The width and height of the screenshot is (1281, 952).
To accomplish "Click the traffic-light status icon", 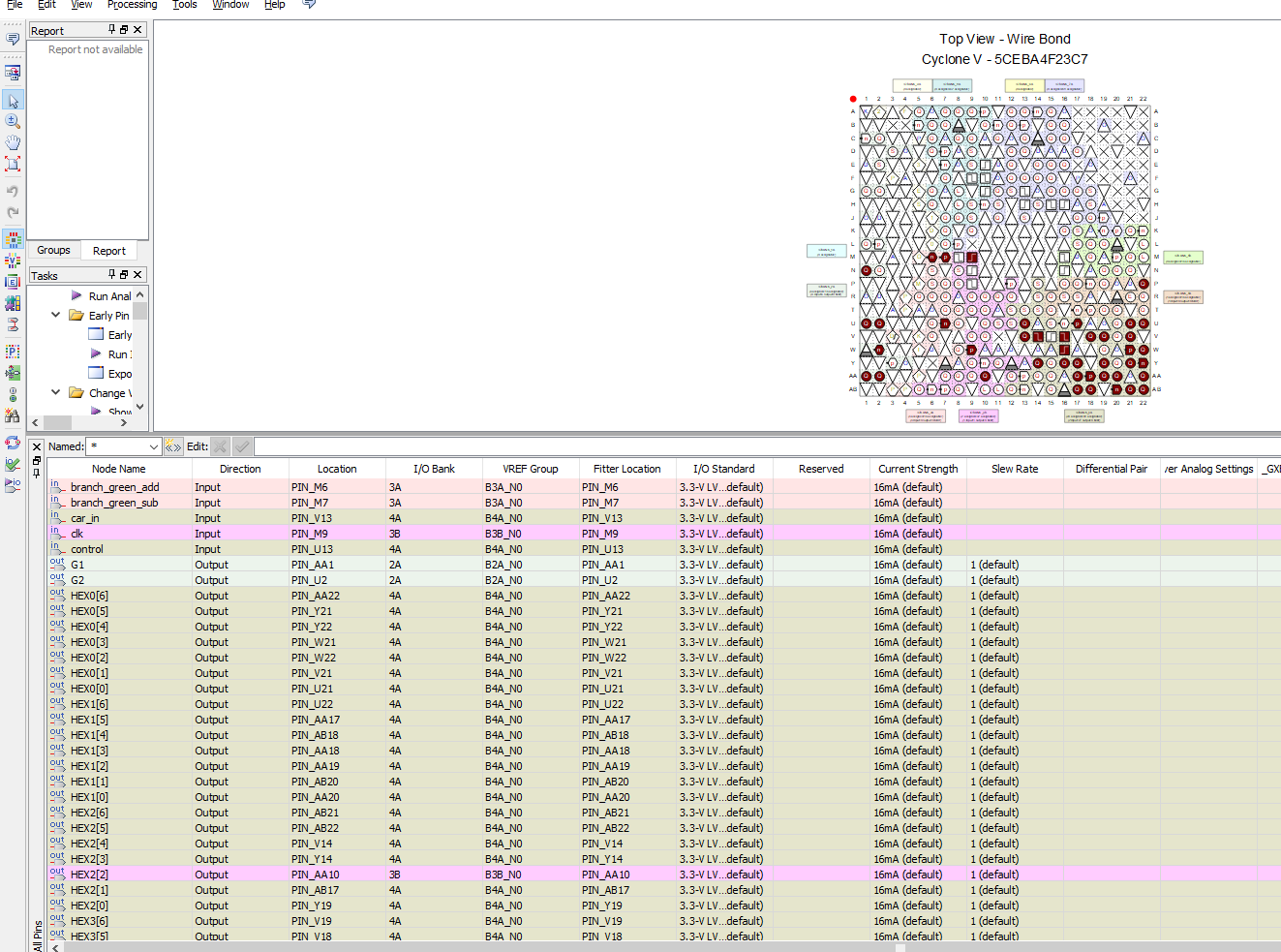I will click(13, 394).
